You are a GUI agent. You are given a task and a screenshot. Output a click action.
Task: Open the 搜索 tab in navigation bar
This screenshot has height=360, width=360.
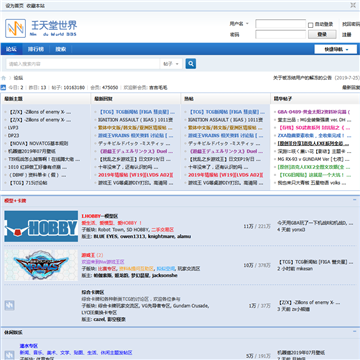point(61,49)
